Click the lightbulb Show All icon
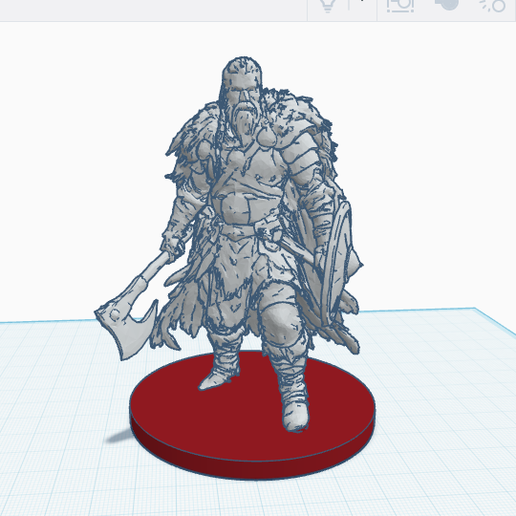 coord(328,5)
